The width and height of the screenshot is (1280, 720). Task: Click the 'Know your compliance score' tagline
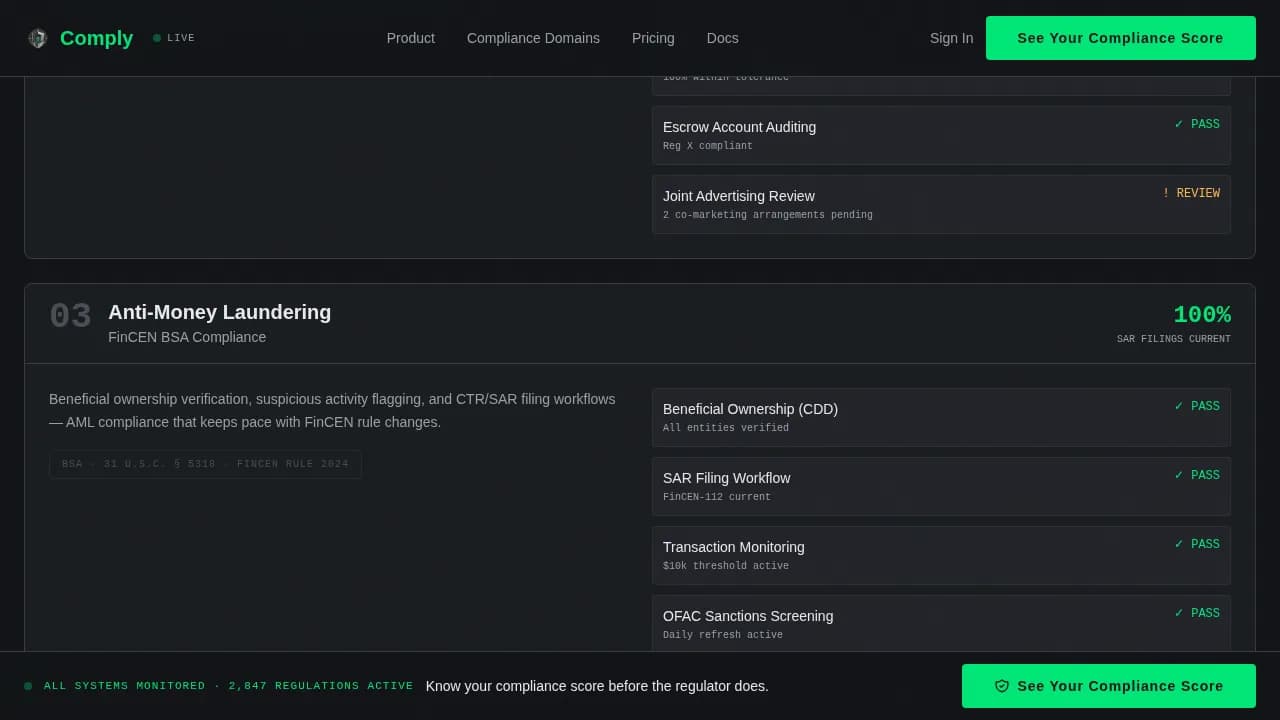coord(597,686)
